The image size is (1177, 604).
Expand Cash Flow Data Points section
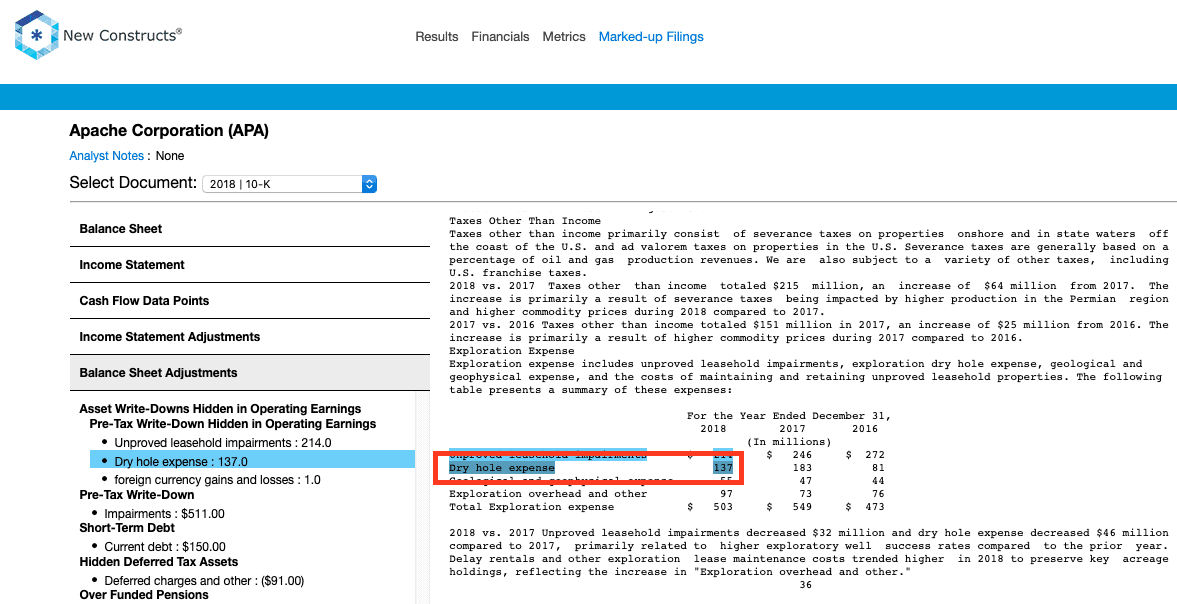pos(250,301)
